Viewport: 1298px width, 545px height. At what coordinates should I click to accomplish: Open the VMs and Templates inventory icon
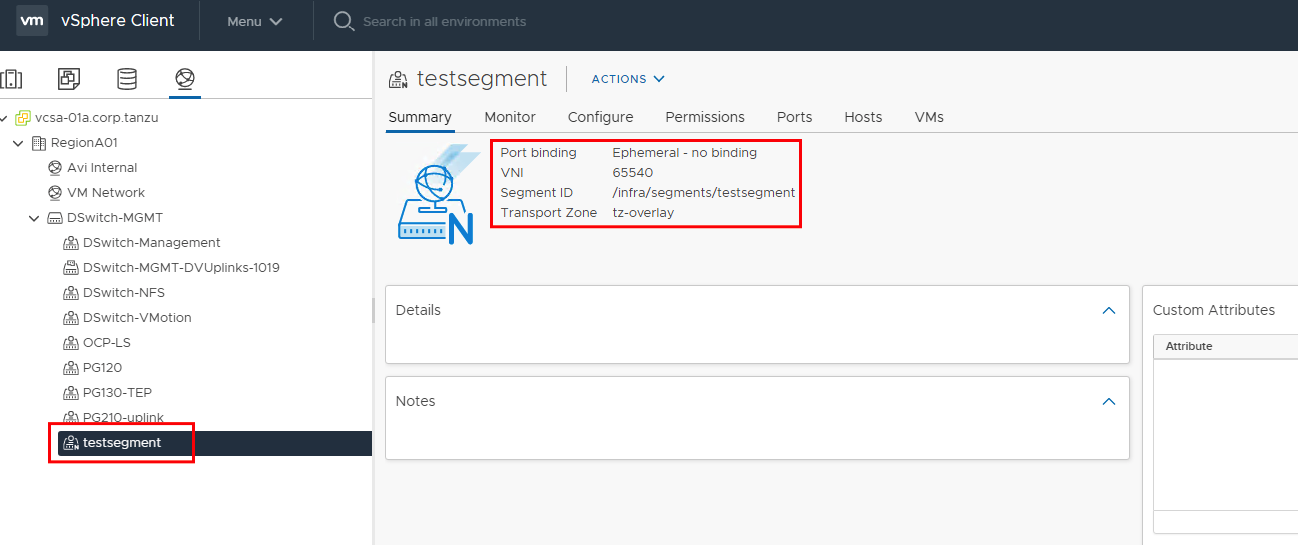tap(68, 78)
